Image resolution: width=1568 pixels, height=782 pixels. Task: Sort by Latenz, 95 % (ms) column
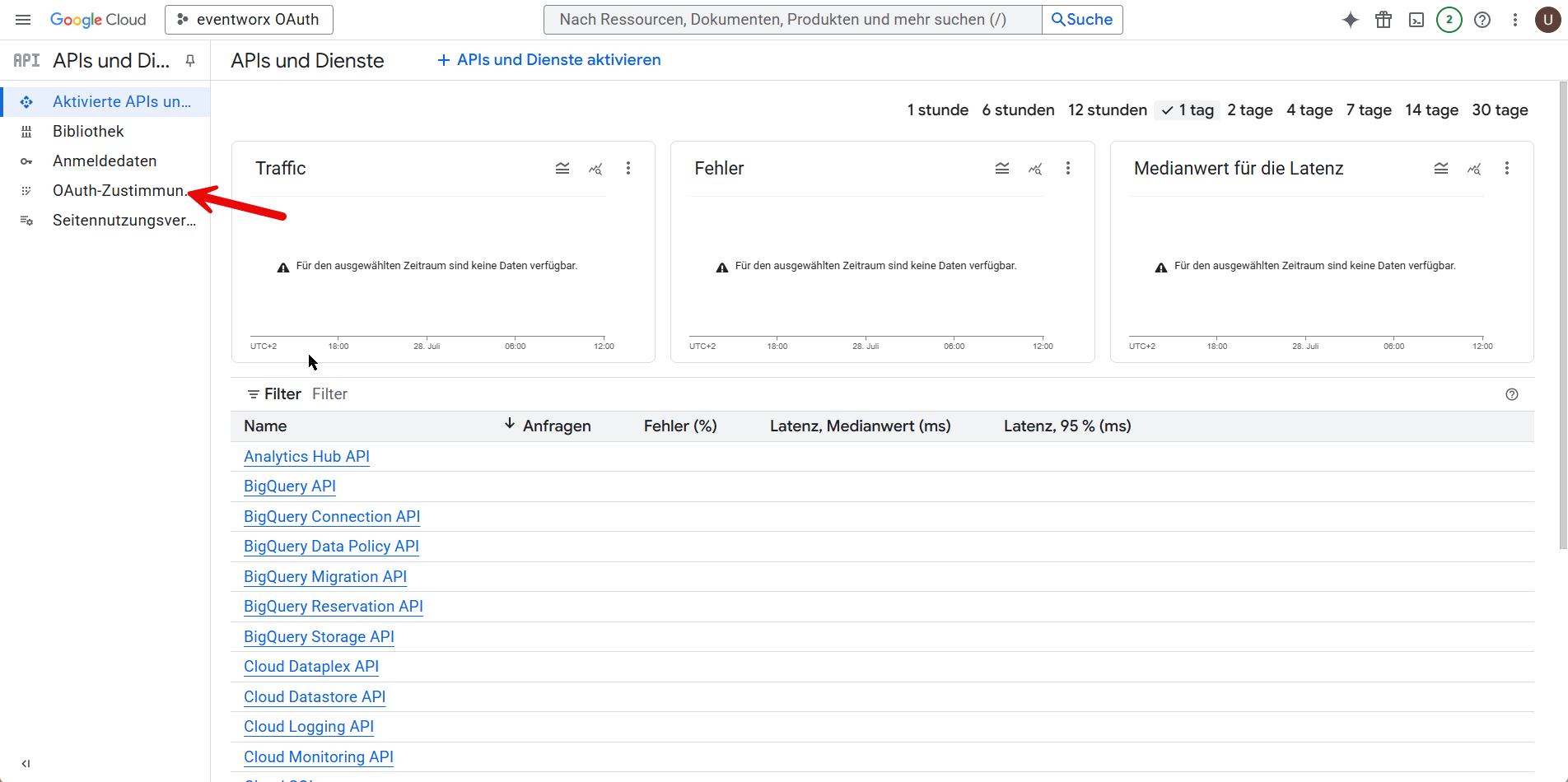[x=1067, y=426]
